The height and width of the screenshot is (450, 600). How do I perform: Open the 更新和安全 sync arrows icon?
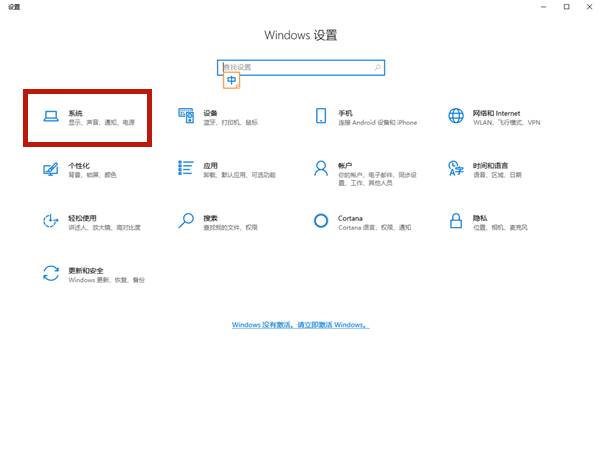point(51,273)
